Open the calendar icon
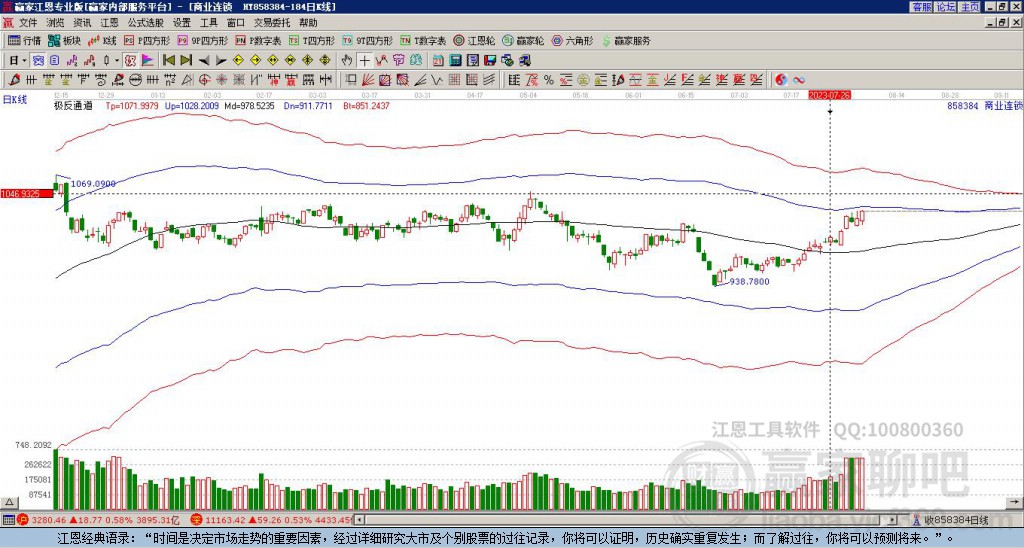This screenshot has width=1024, height=548. pos(438,61)
